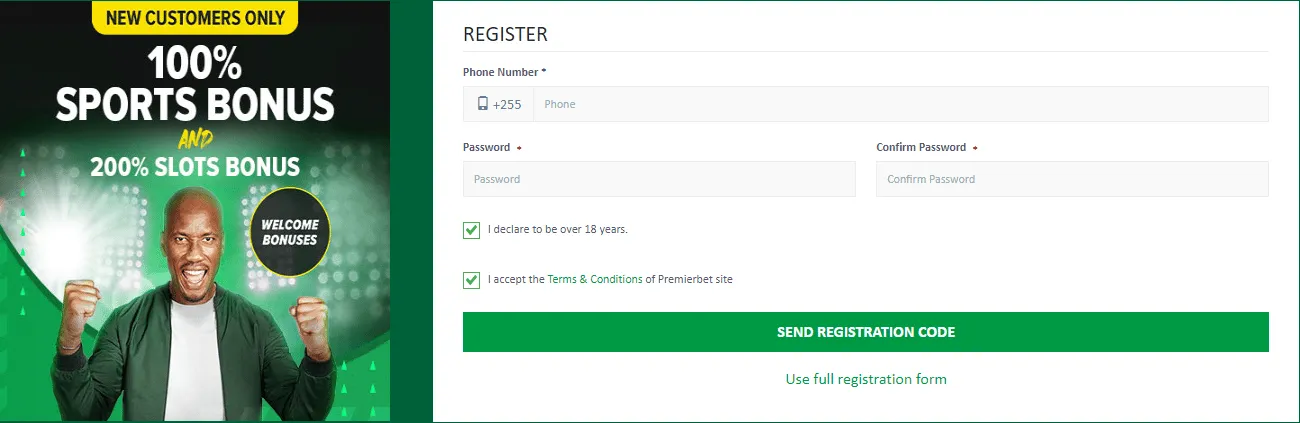Click the 'I declare to be over 18' text

point(558,230)
